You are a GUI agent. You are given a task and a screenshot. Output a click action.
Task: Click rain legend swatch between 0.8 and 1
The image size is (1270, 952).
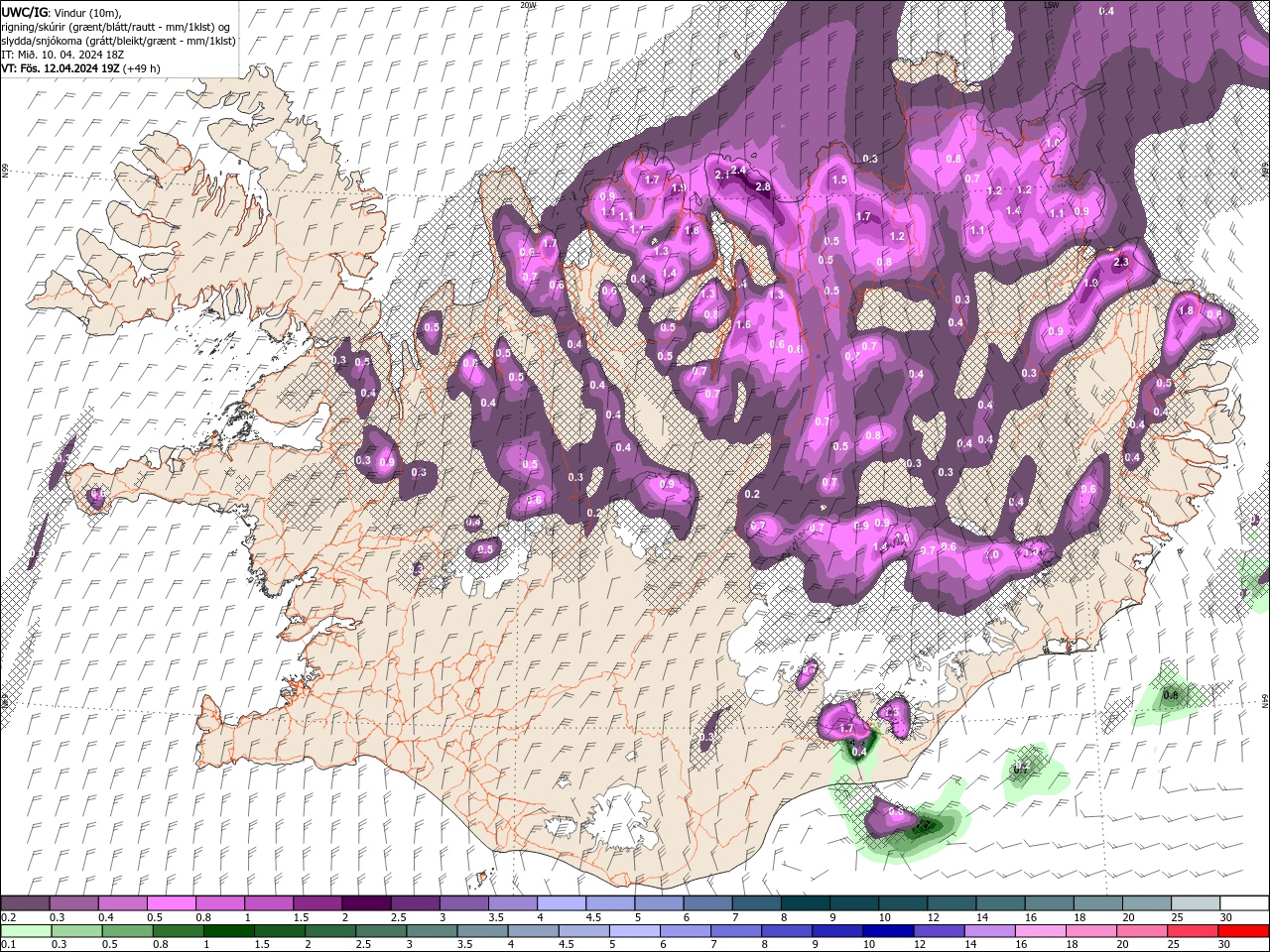pos(178,931)
